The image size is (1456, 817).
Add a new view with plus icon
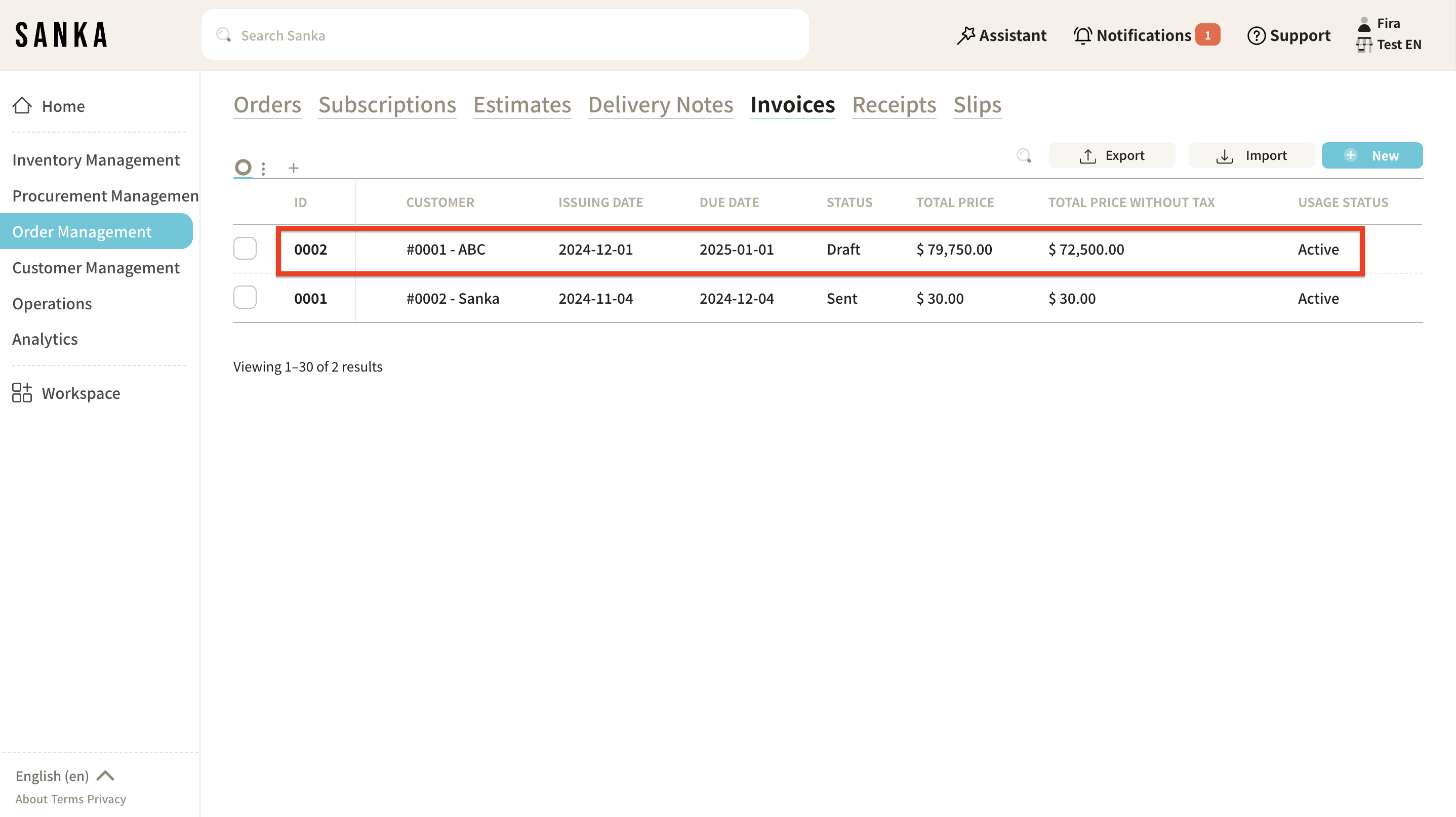tap(293, 168)
